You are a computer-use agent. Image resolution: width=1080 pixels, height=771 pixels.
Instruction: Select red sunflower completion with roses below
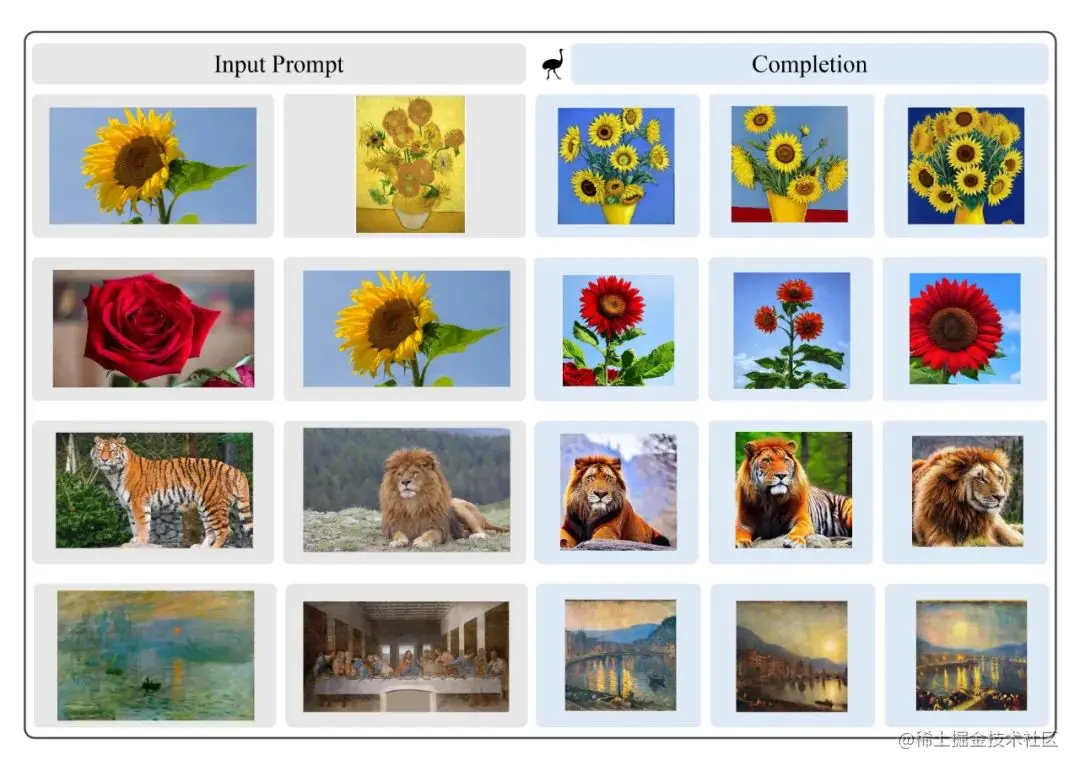pyautogui.click(x=618, y=330)
